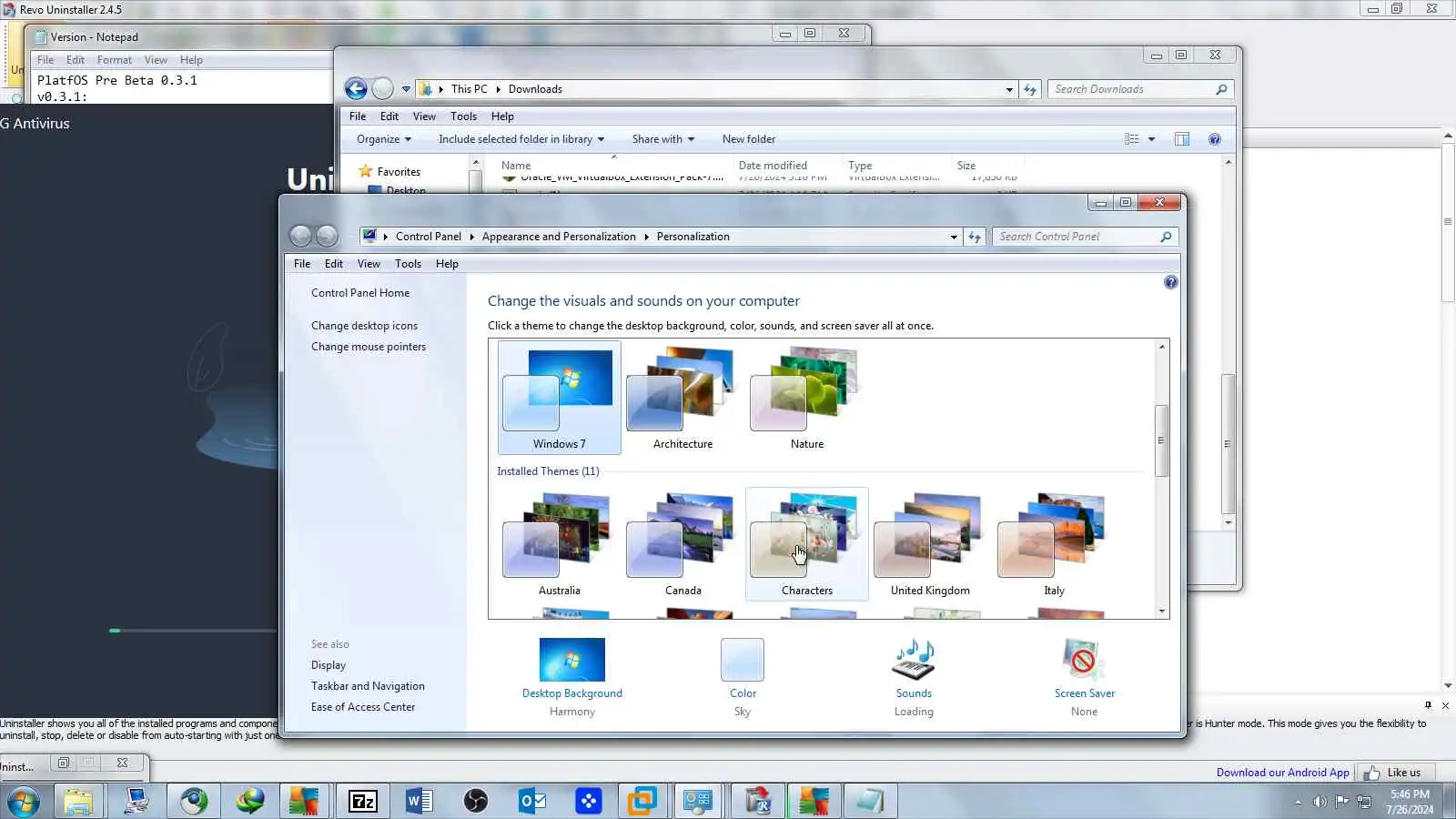Viewport: 1456px width, 819px height.
Task: Click the Search Downloads field
Action: click(1141, 89)
